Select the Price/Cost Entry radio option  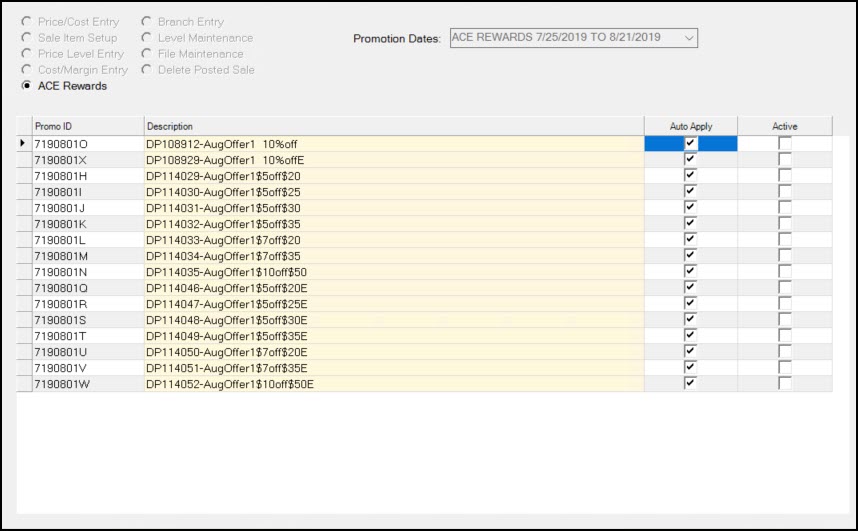(27, 22)
